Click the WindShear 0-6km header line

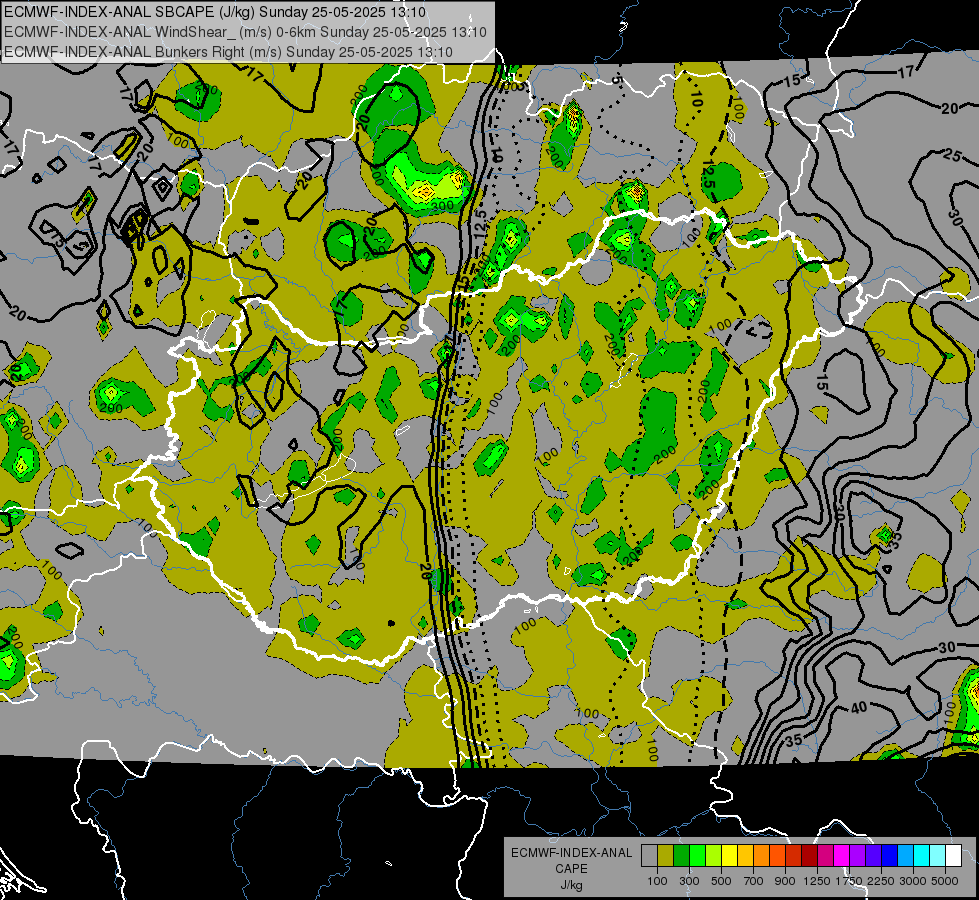245,32
